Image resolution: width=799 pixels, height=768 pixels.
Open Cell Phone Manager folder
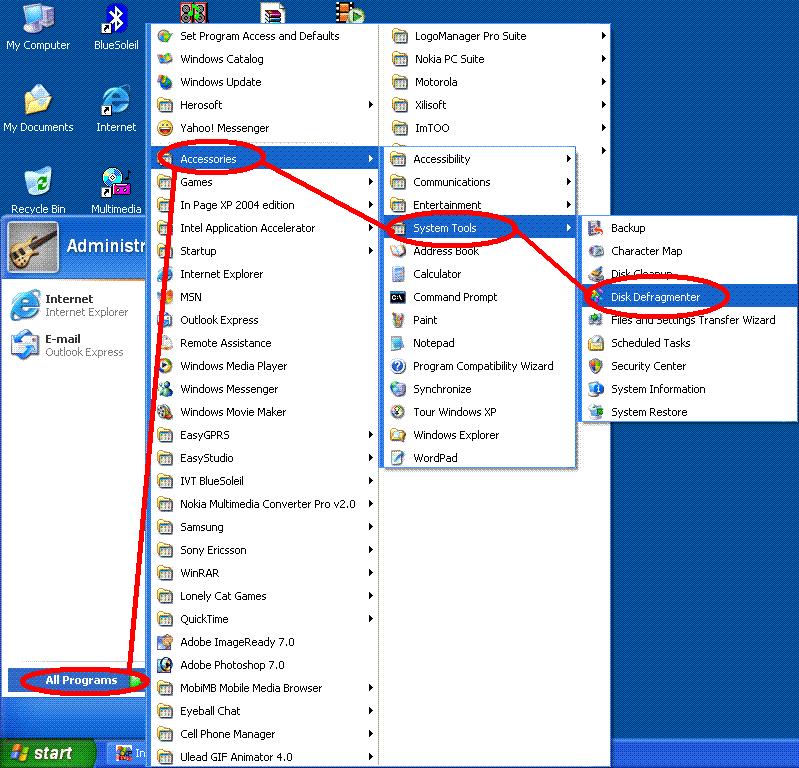[x=264, y=734]
